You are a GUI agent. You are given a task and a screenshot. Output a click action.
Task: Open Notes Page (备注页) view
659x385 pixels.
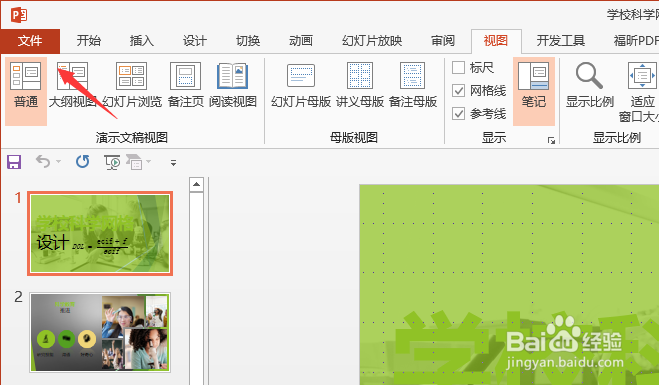[185, 85]
